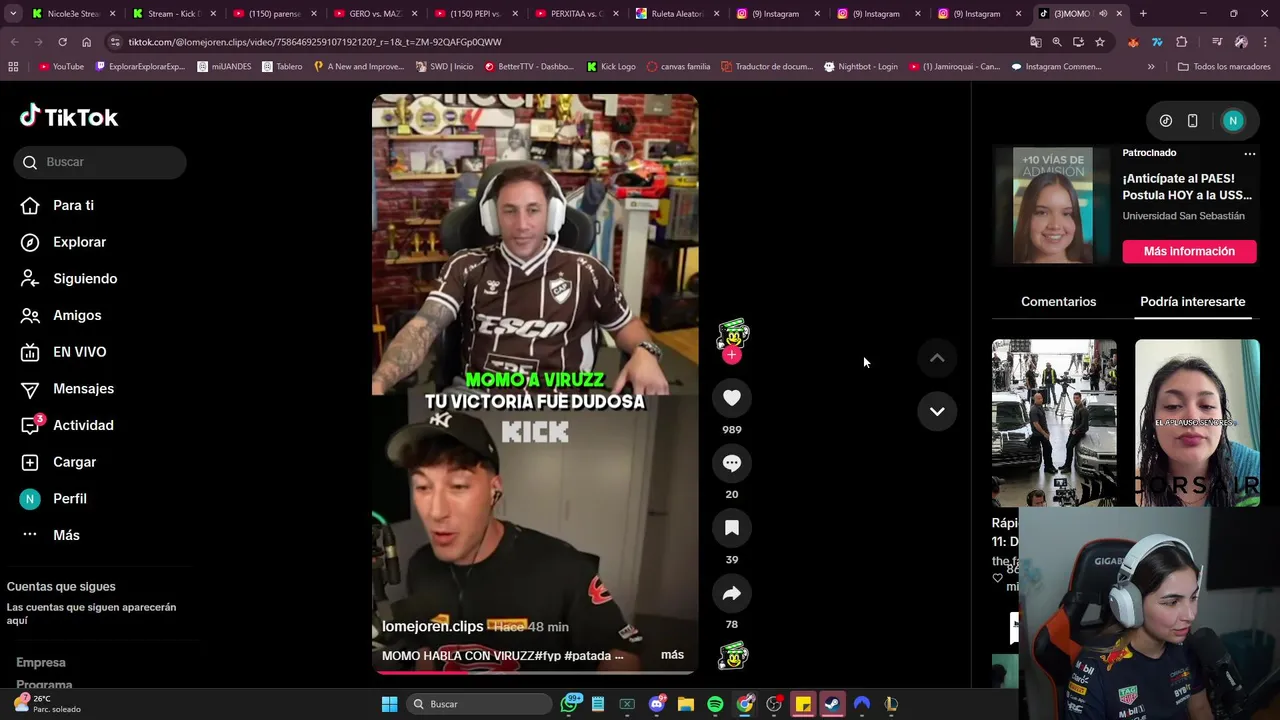Open Spotify from taskbar

[715, 704]
